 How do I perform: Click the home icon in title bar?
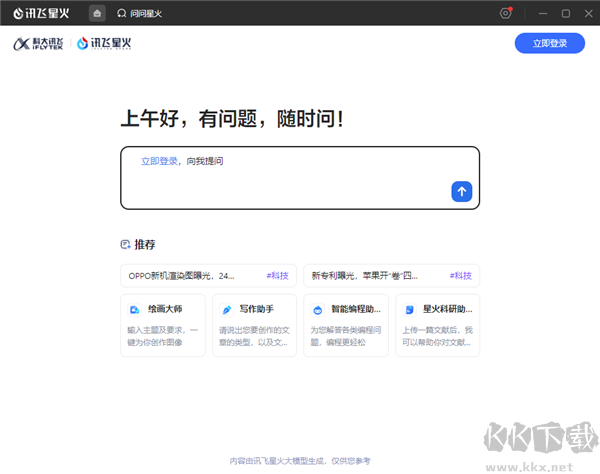pyautogui.click(x=97, y=13)
